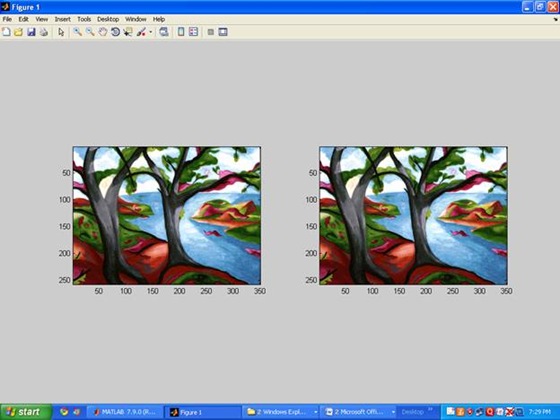The height and width of the screenshot is (420, 560).
Task: Save the figure using floppy disk icon
Action: click(x=31, y=32)
